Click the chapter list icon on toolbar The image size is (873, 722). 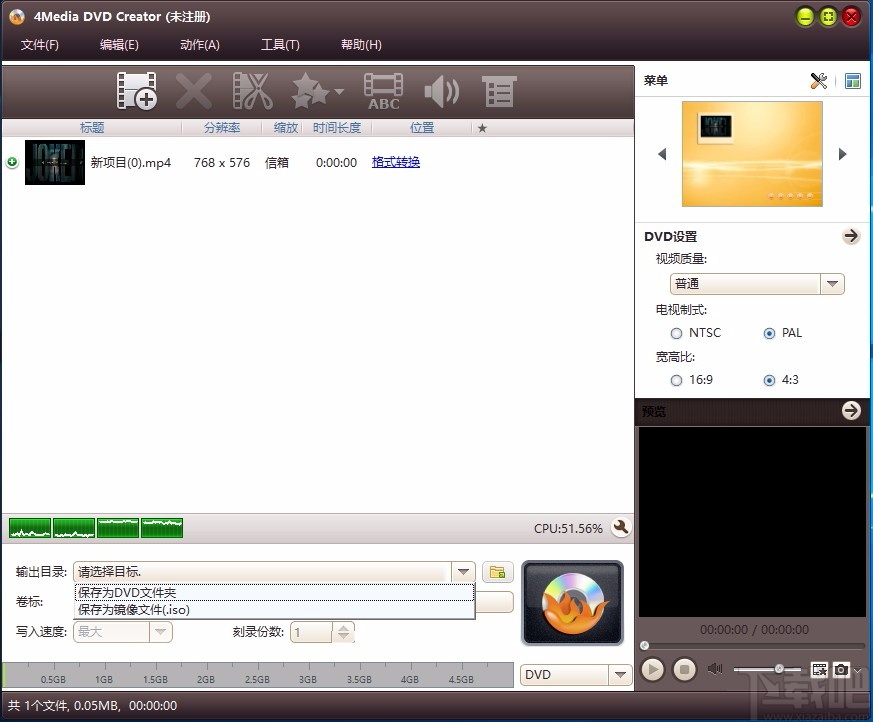pyautogui.click(x=498, y=90)
